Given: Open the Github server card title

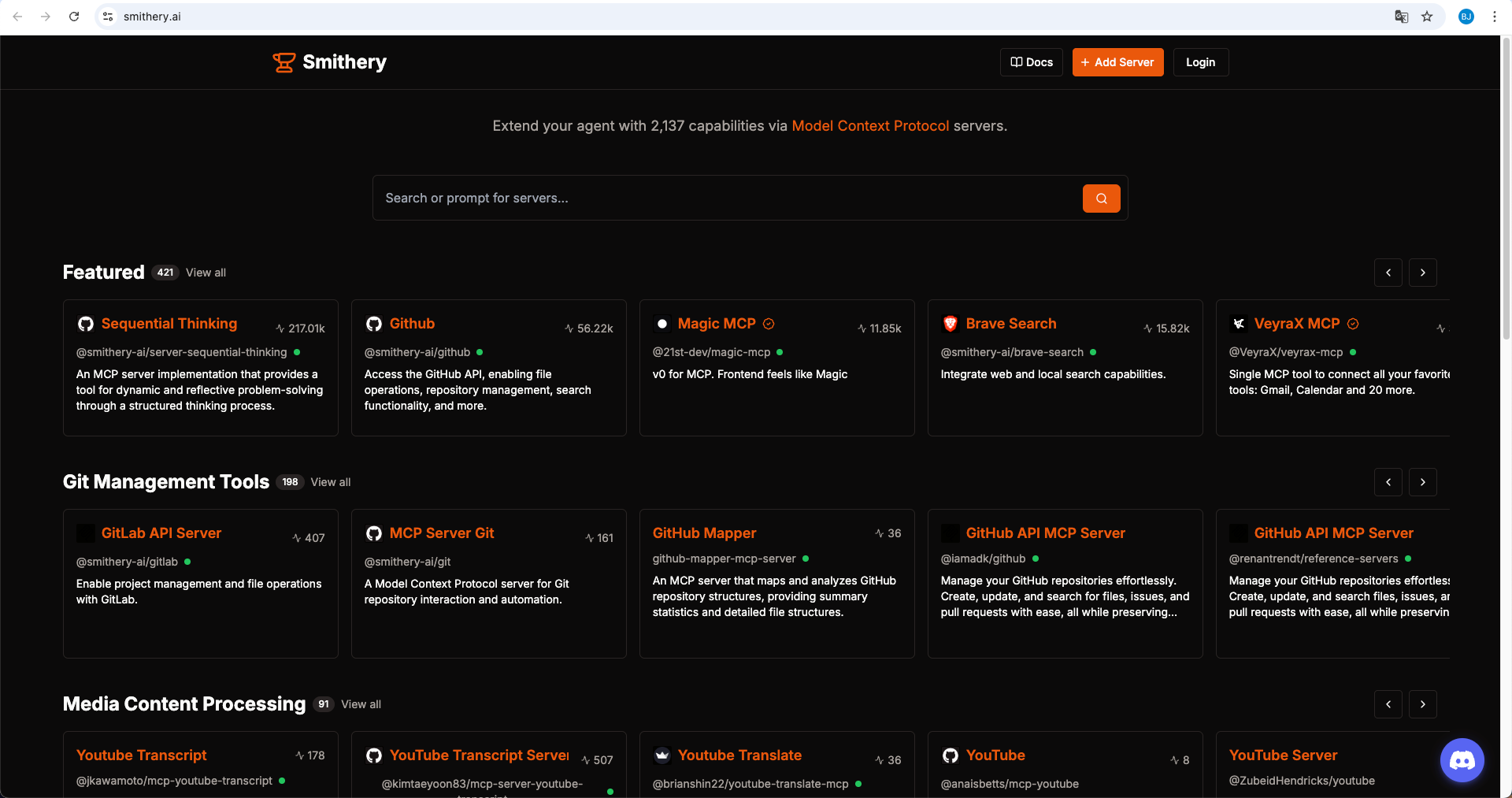Looking at the screenshot, I should [x=412, y=324].
